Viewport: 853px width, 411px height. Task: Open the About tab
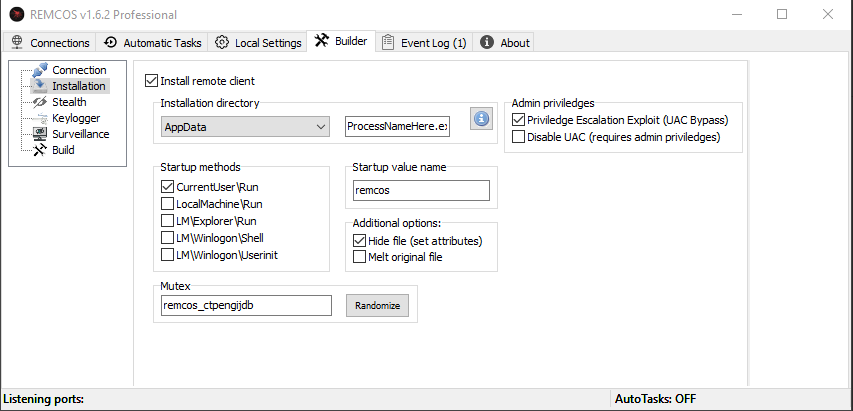click(504, 42)
